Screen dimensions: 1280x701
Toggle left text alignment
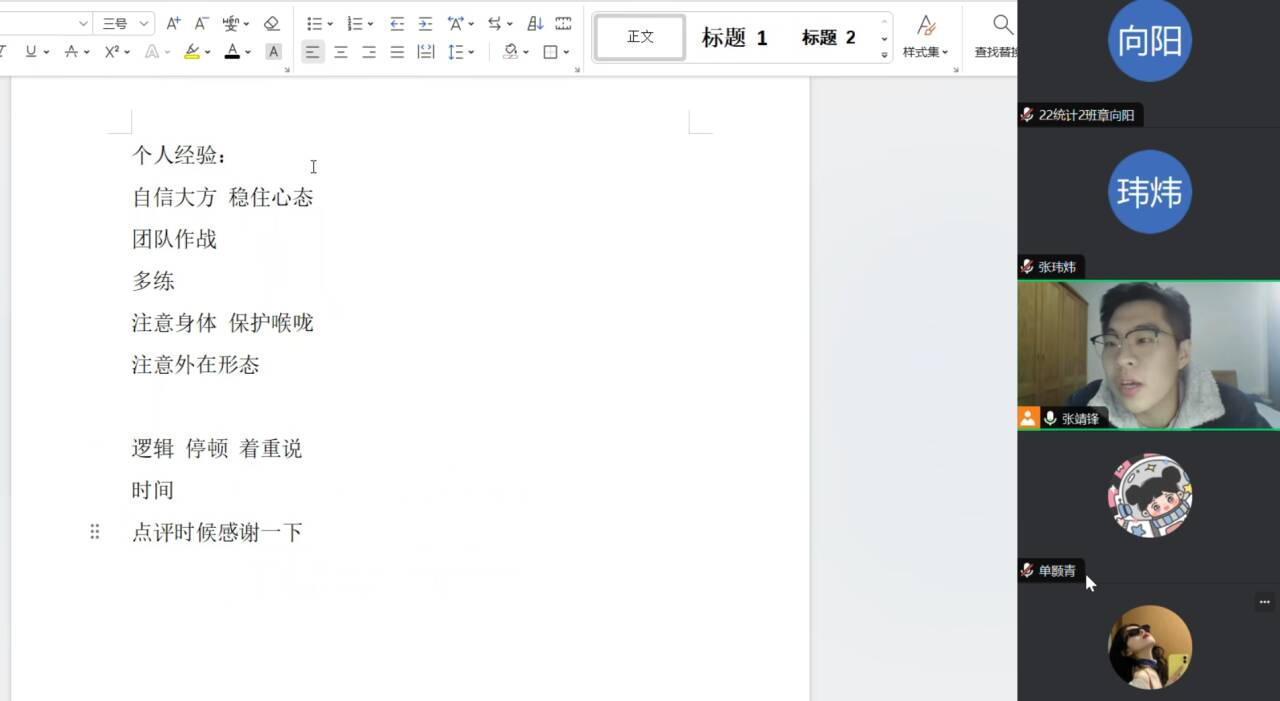[x=313, y=52]
